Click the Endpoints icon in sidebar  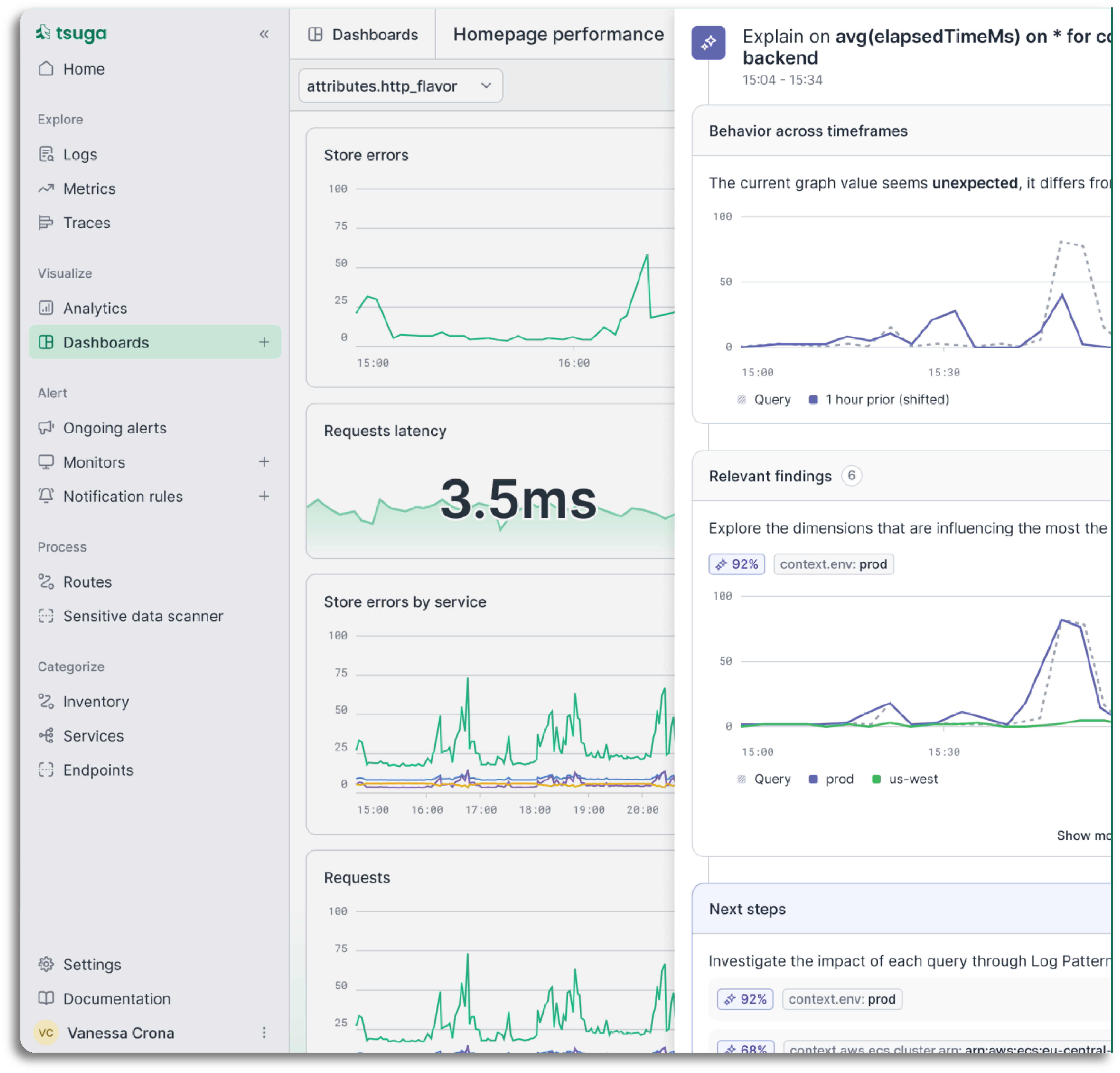(46, 770)
